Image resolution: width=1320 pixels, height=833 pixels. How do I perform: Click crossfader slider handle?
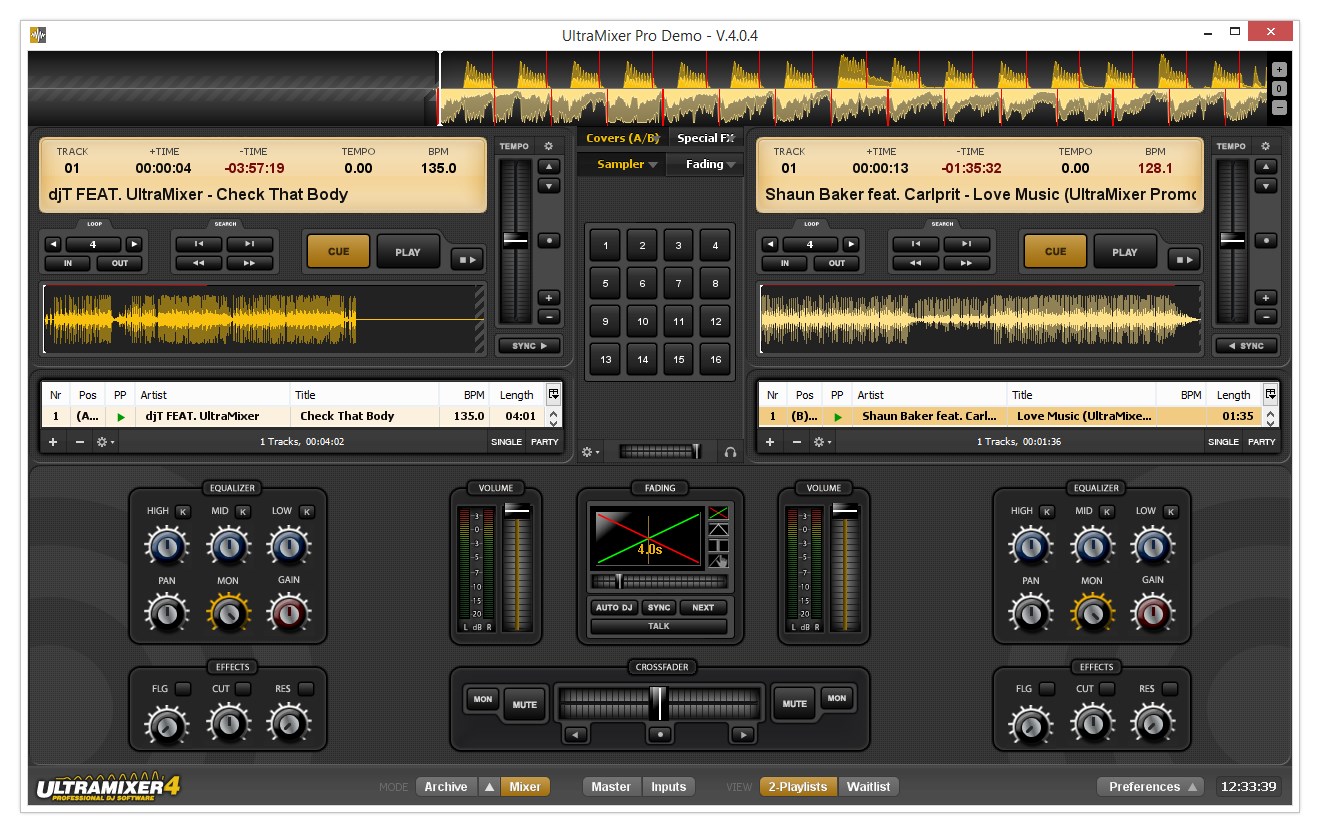(658, 703)
